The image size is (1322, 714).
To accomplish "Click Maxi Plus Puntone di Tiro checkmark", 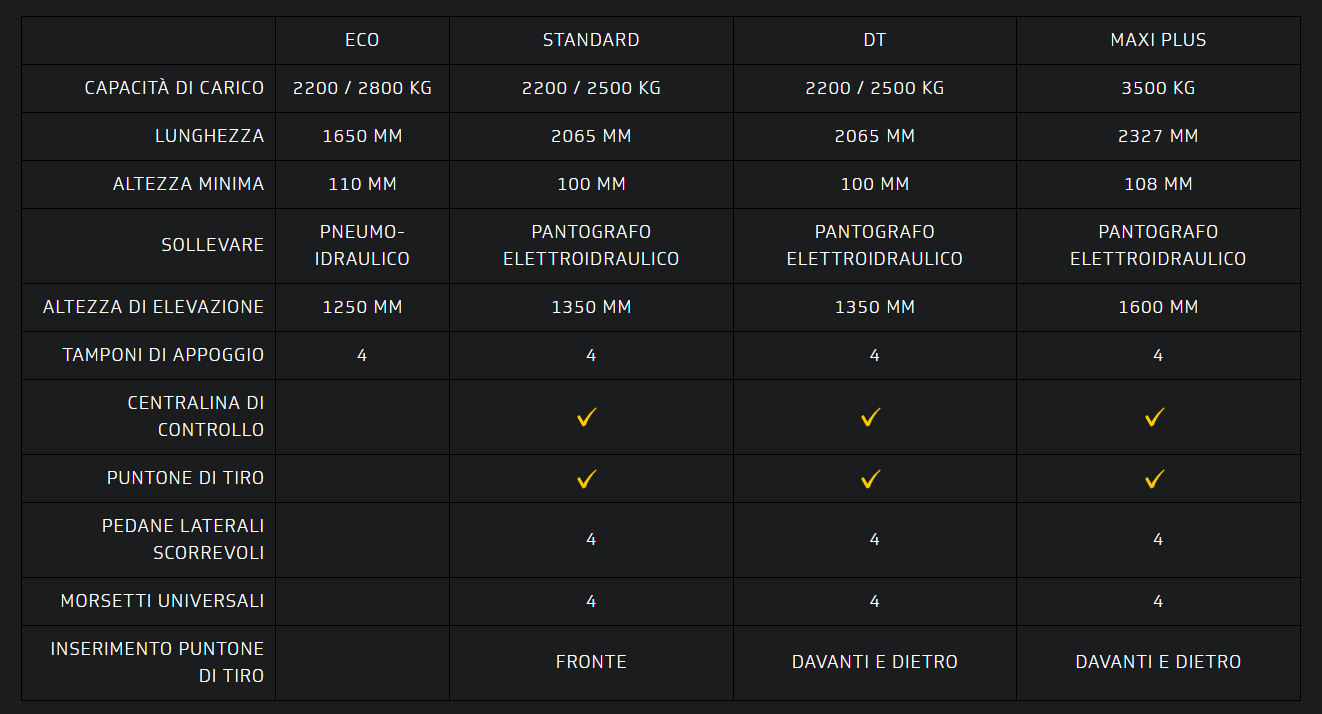I will (1155, 479).
